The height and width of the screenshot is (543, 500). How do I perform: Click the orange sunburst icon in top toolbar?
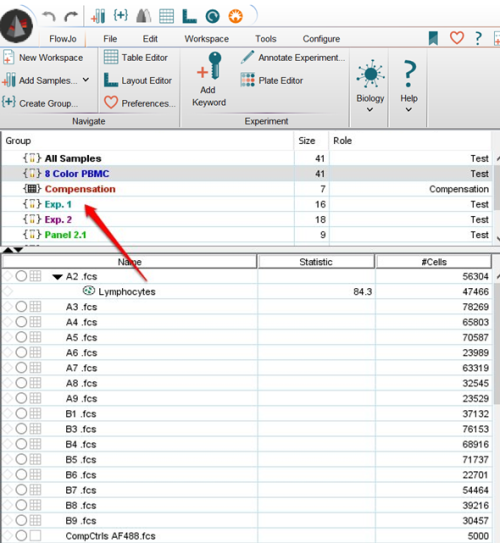[x=235, y=16]
